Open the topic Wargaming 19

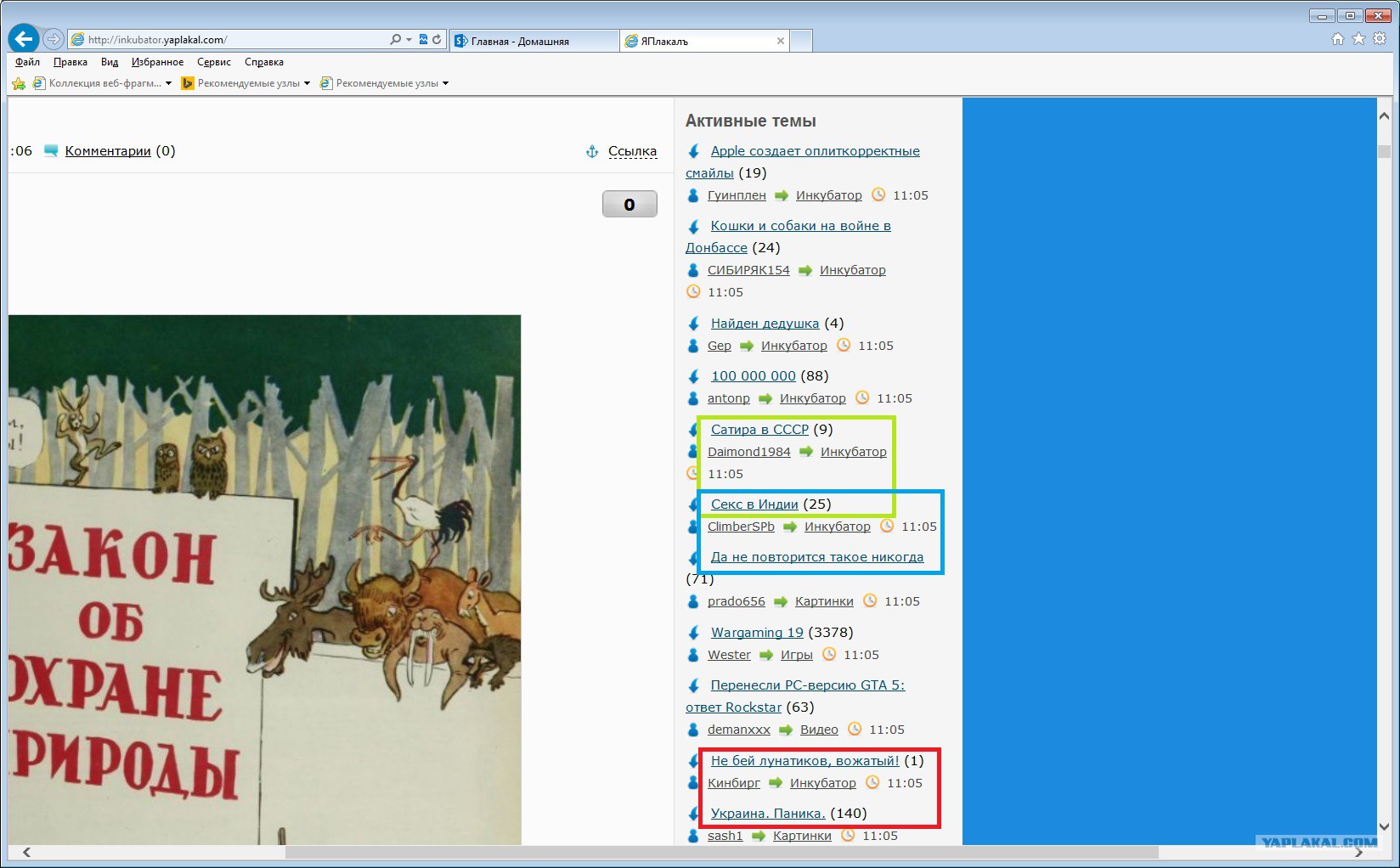(x=757, y=633)
